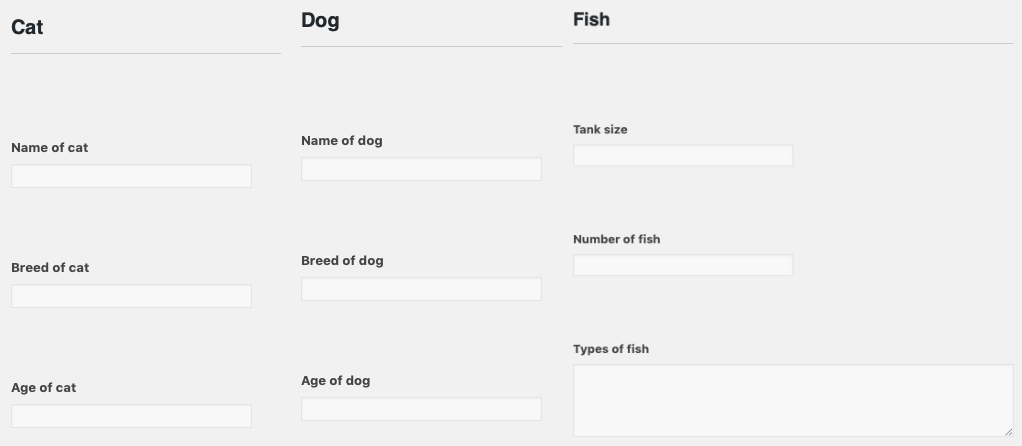The height and width of the screenshot is (446, 1022).
Task: Select the Age of dog text box
Action: click(x=421, y=409)
